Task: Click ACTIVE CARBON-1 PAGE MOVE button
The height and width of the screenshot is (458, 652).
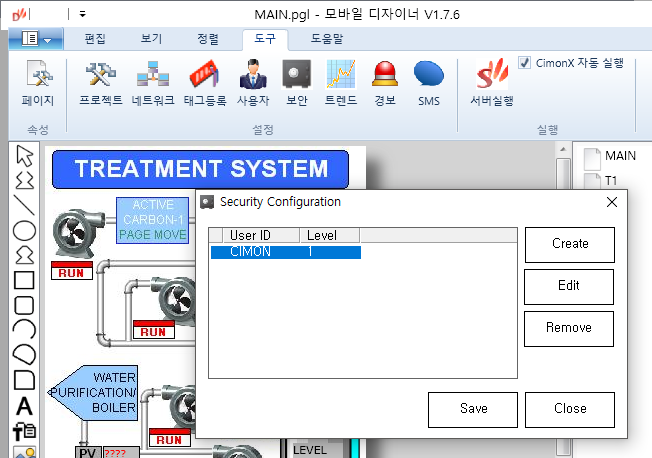Action: (152, 220)
